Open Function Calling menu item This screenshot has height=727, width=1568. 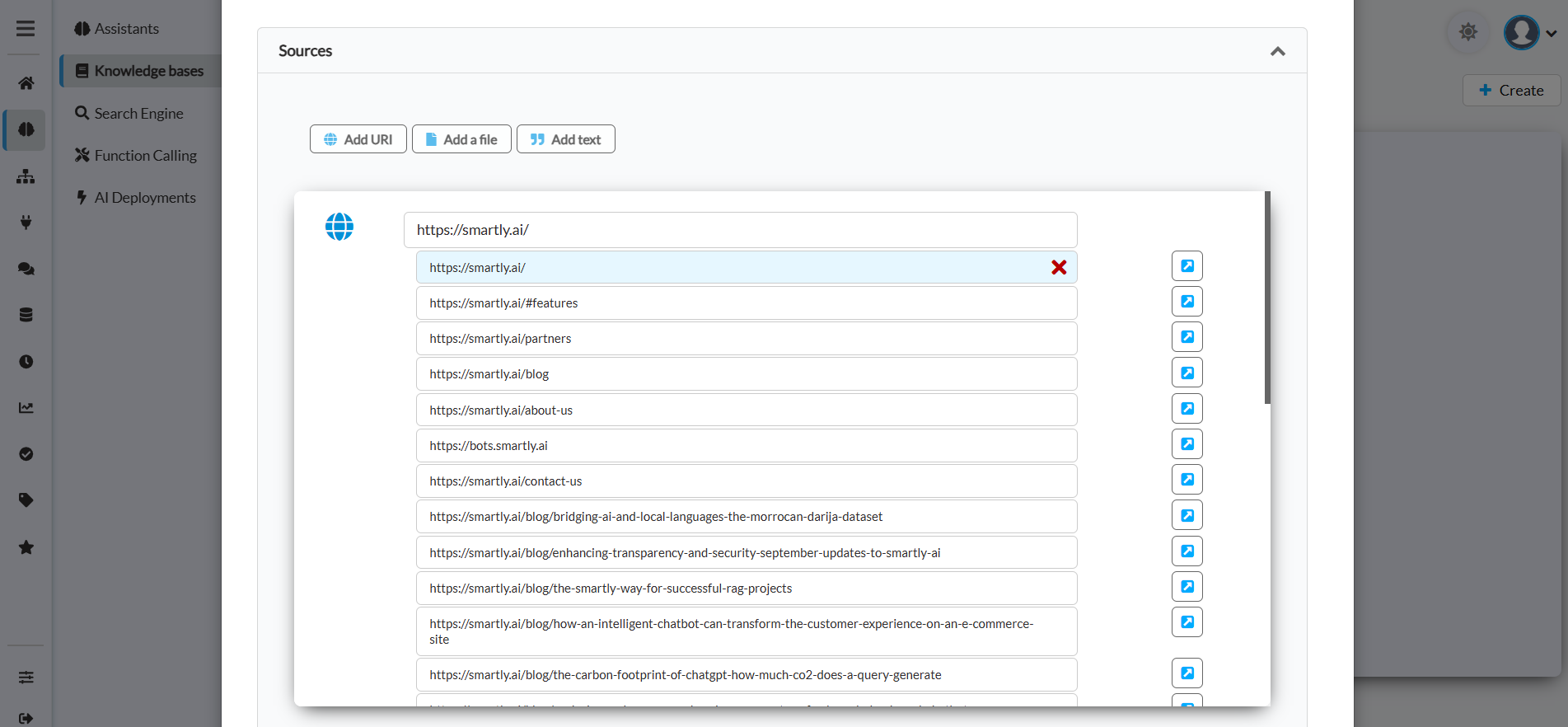point(136,155)
